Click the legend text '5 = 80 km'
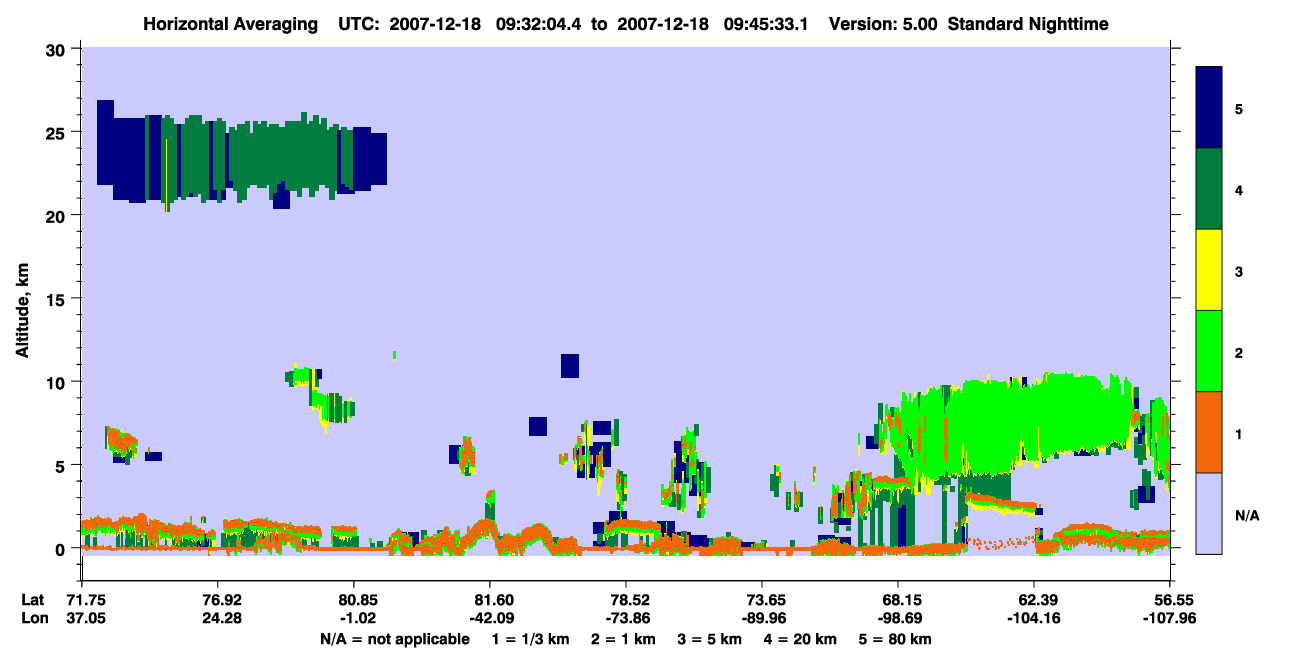 [896, 638]
